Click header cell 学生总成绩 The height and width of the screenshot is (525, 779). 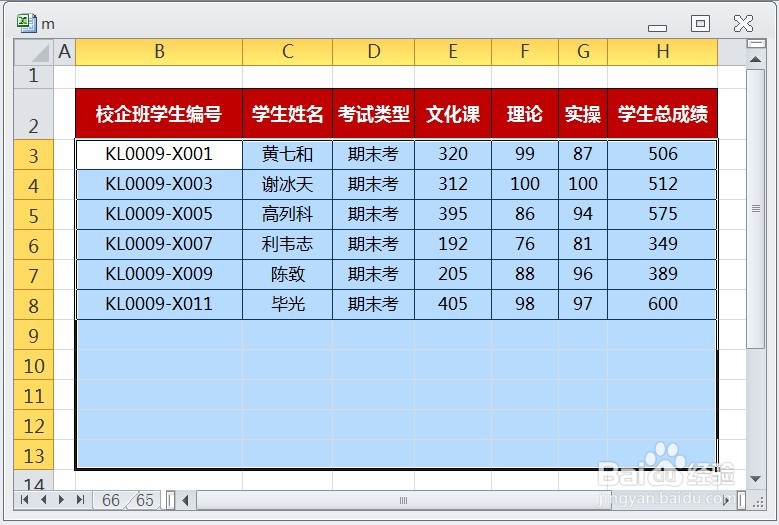coord(663,114)
